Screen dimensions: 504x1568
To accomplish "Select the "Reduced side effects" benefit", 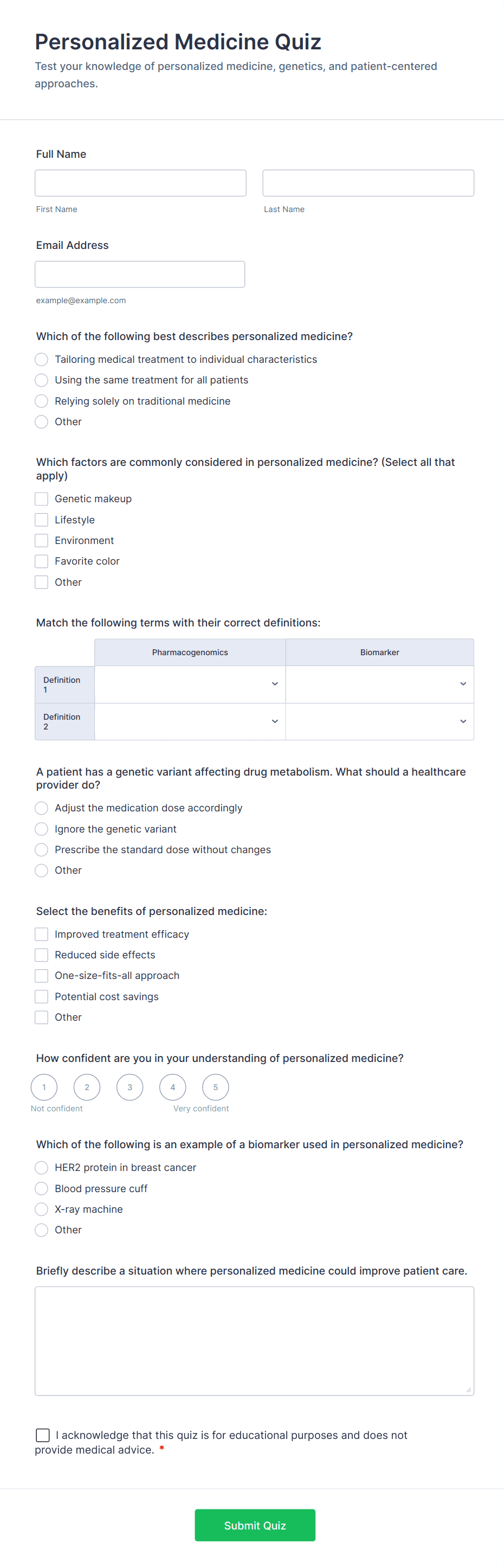I will point(41,955).
